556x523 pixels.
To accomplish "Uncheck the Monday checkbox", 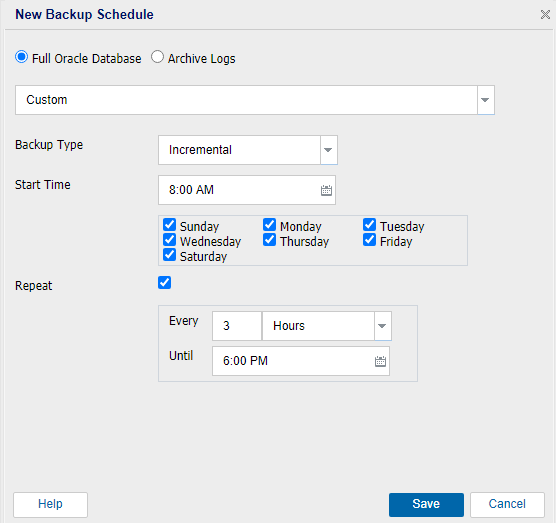I will point(269,225).
